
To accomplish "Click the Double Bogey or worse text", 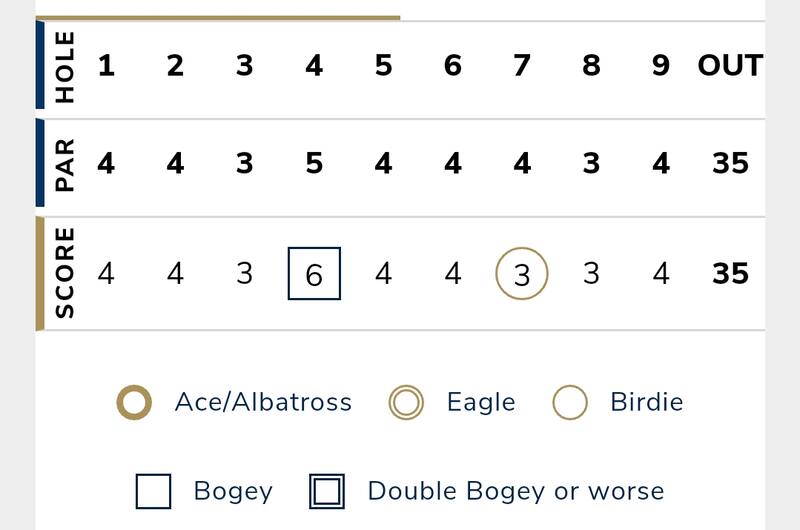I will coord(516,491).
